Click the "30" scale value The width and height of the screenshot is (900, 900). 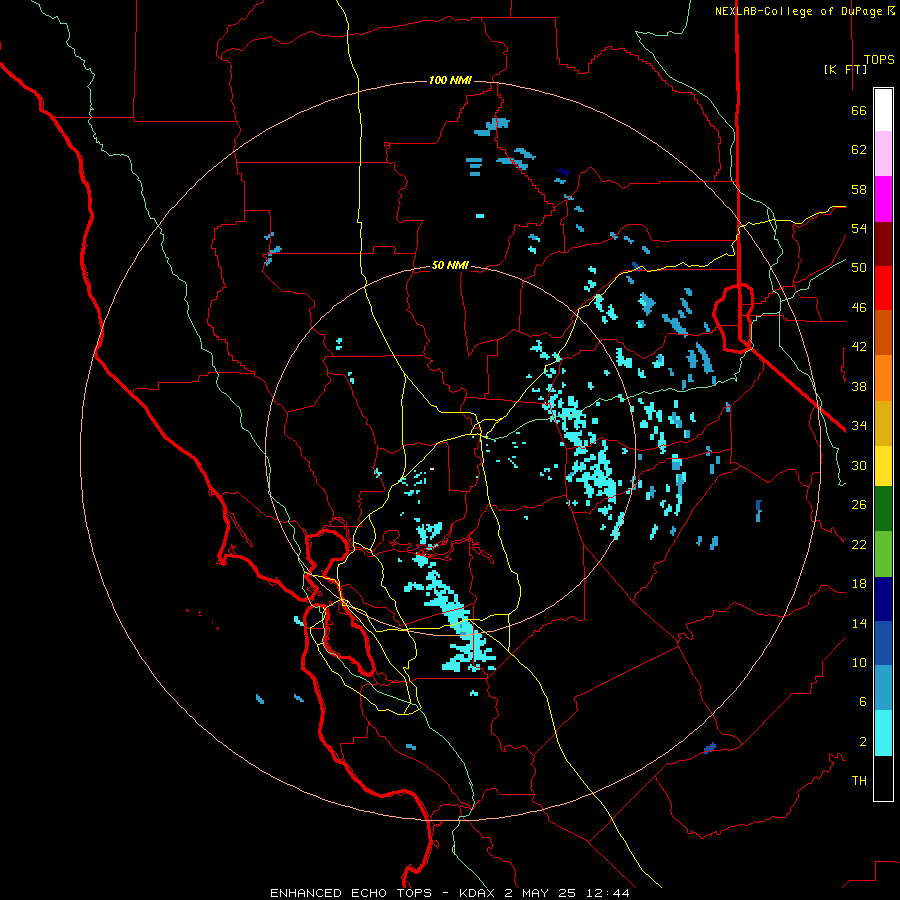click(859, 465)
